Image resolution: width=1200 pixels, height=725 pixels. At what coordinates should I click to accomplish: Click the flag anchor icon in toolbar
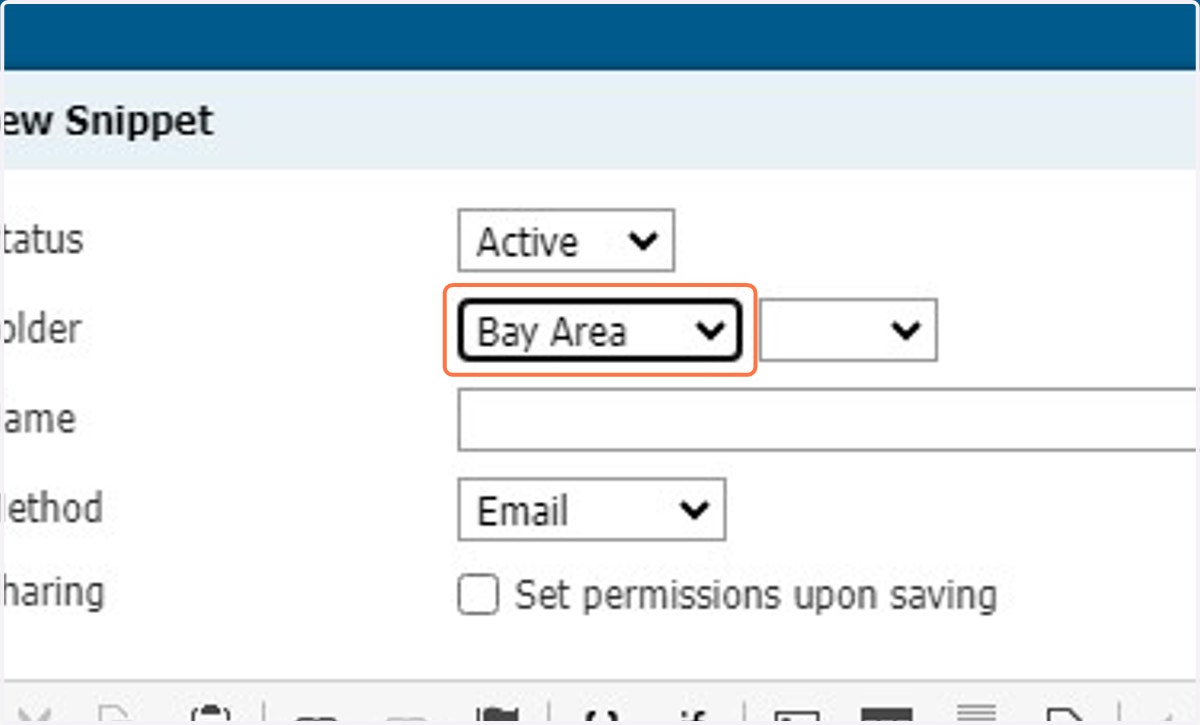[497, 714]
